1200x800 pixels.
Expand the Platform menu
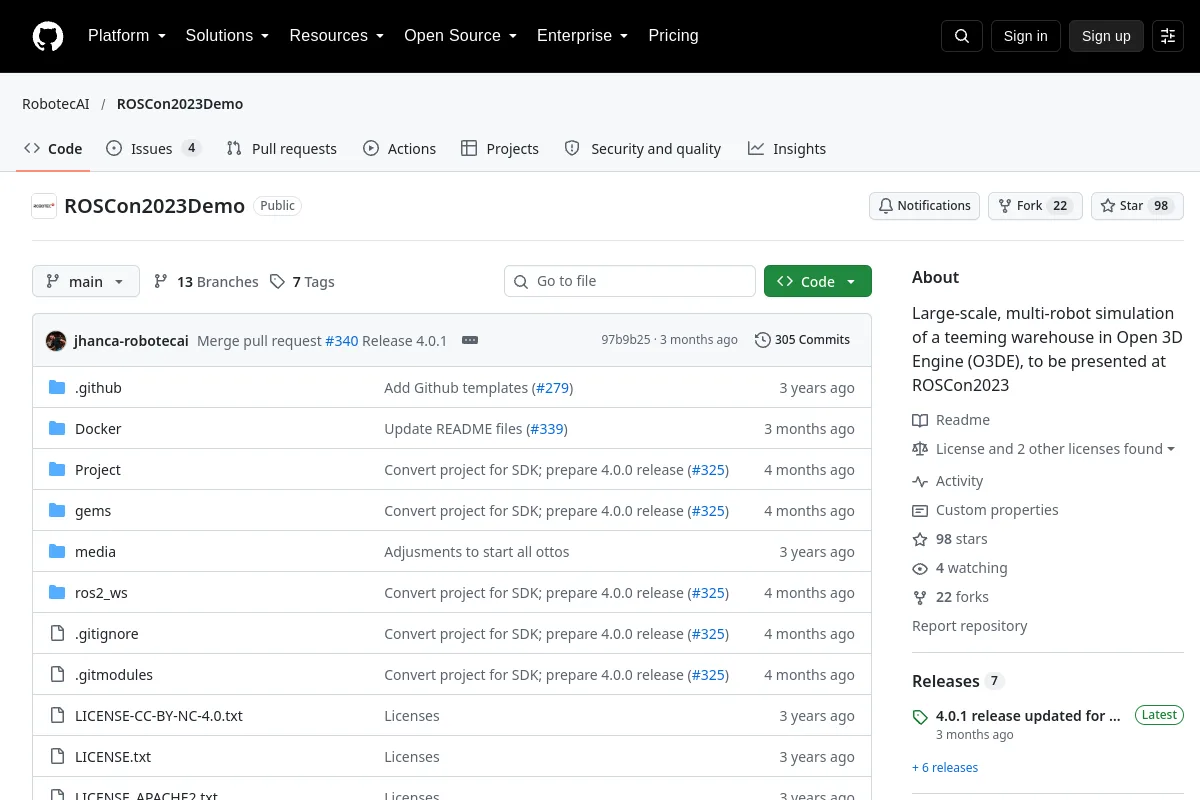126,36
